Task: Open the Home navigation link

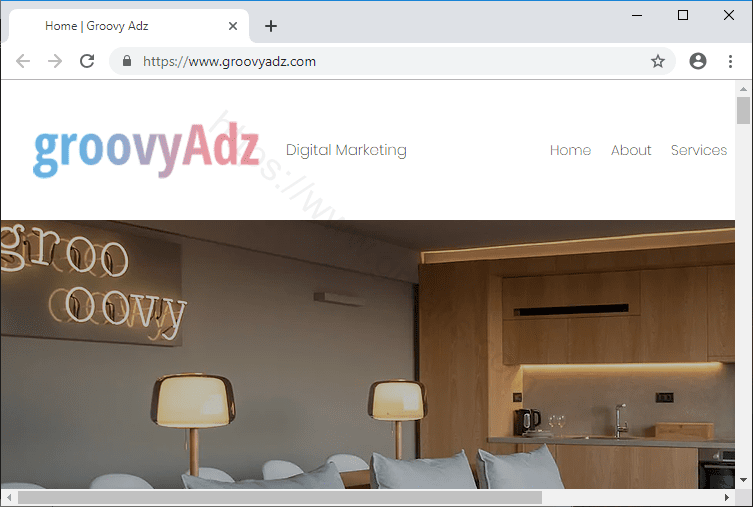Action: point(570,150)
